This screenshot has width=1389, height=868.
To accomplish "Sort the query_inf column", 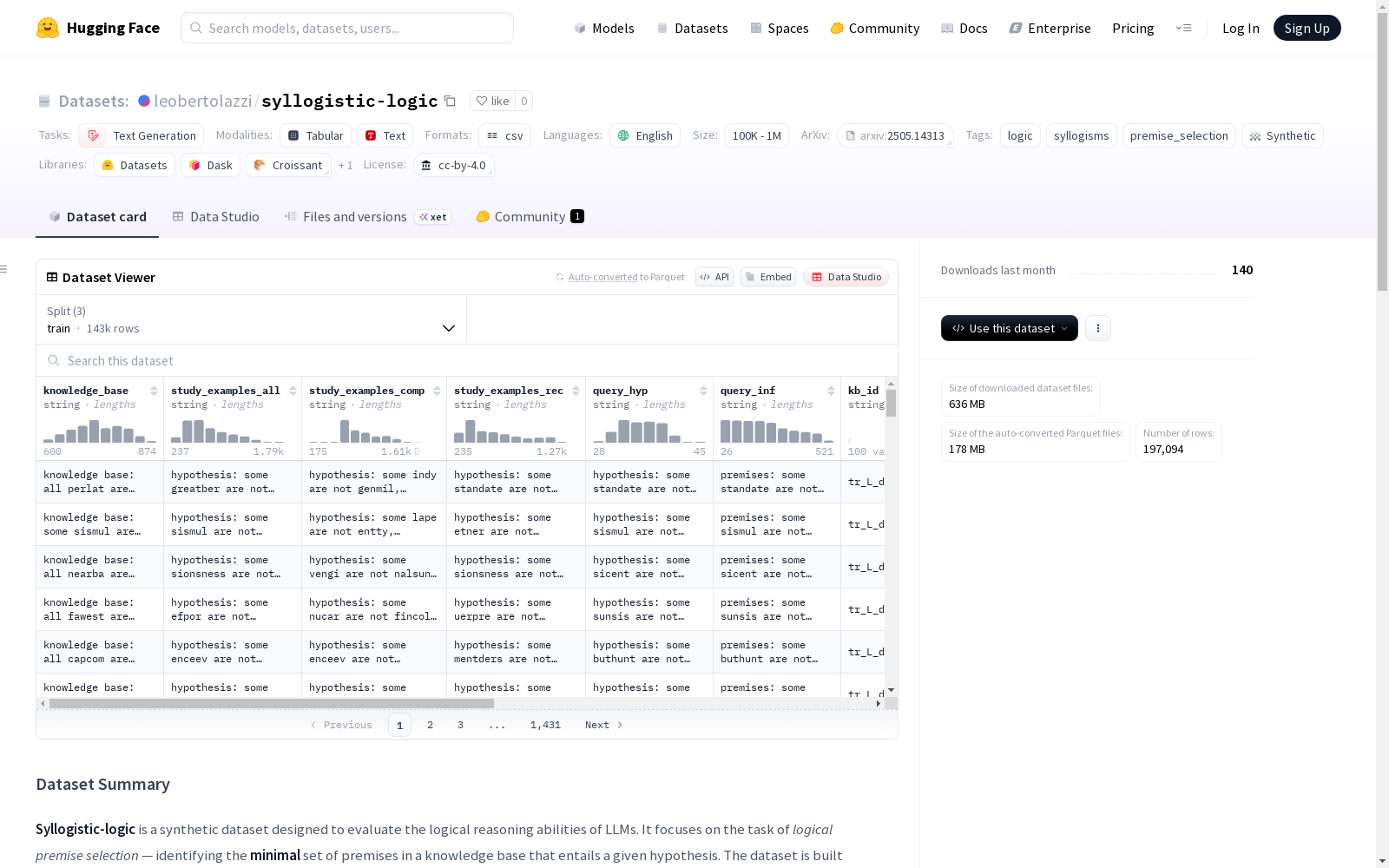I will pyautogui.click(x=831, y=391).
